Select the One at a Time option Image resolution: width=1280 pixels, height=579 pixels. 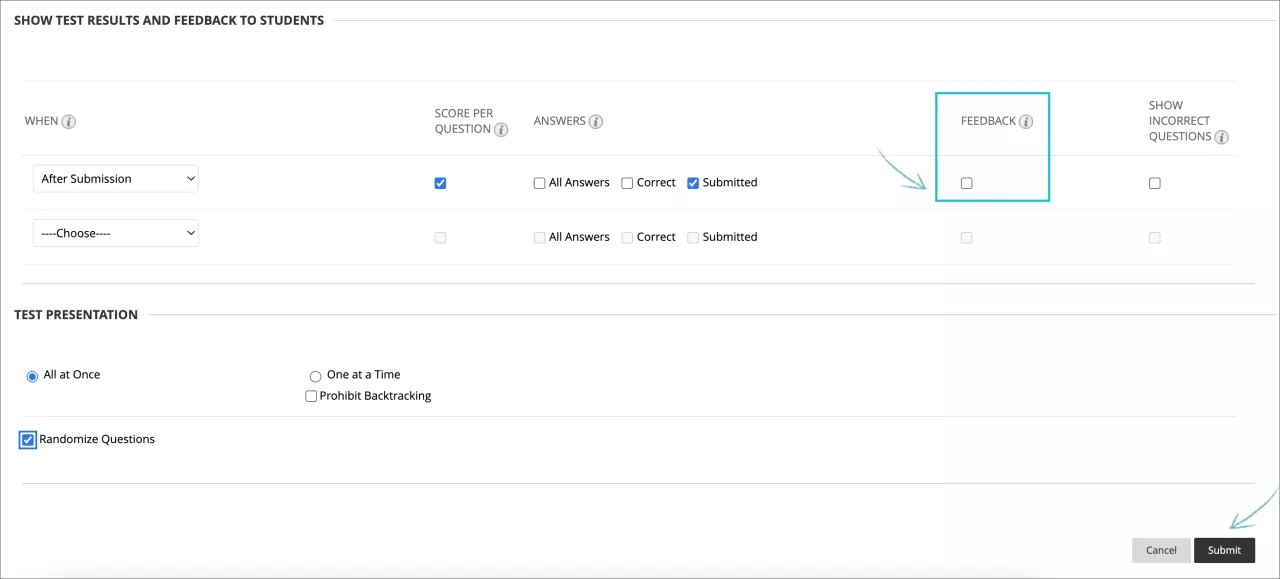tap(315, 375)
